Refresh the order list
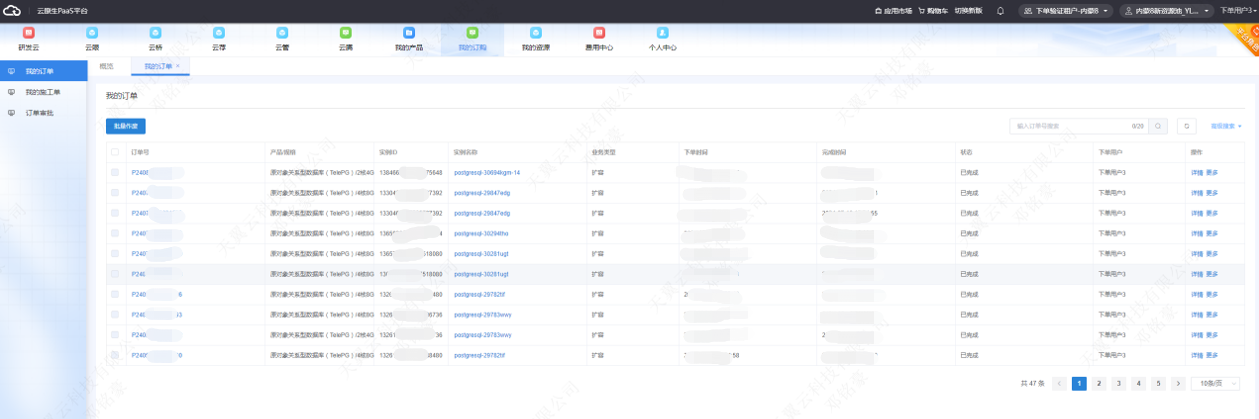Screen dimensions: 1259x419 tap(1187, 126)
